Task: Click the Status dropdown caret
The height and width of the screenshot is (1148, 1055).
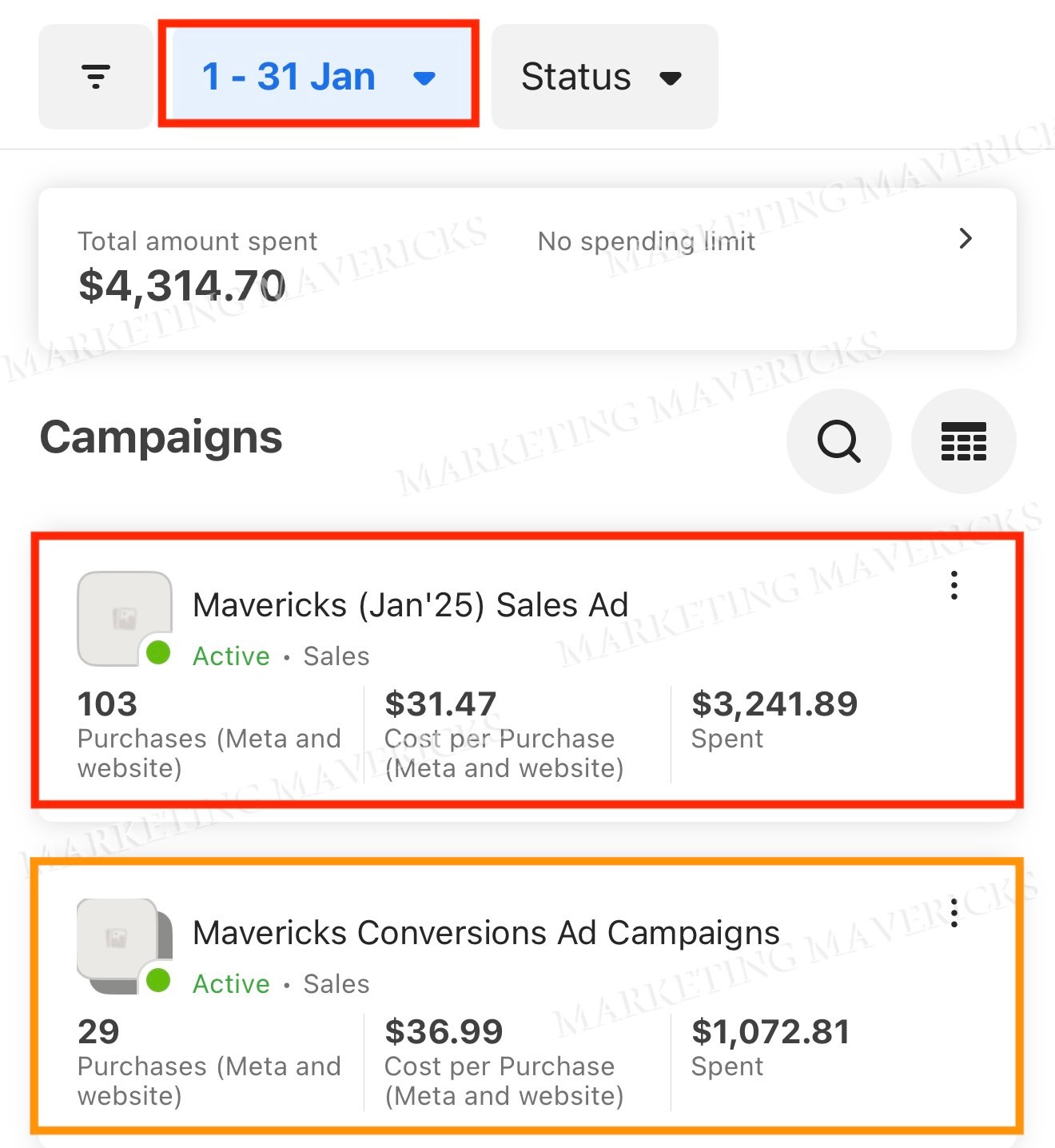Action: point(671,78)
